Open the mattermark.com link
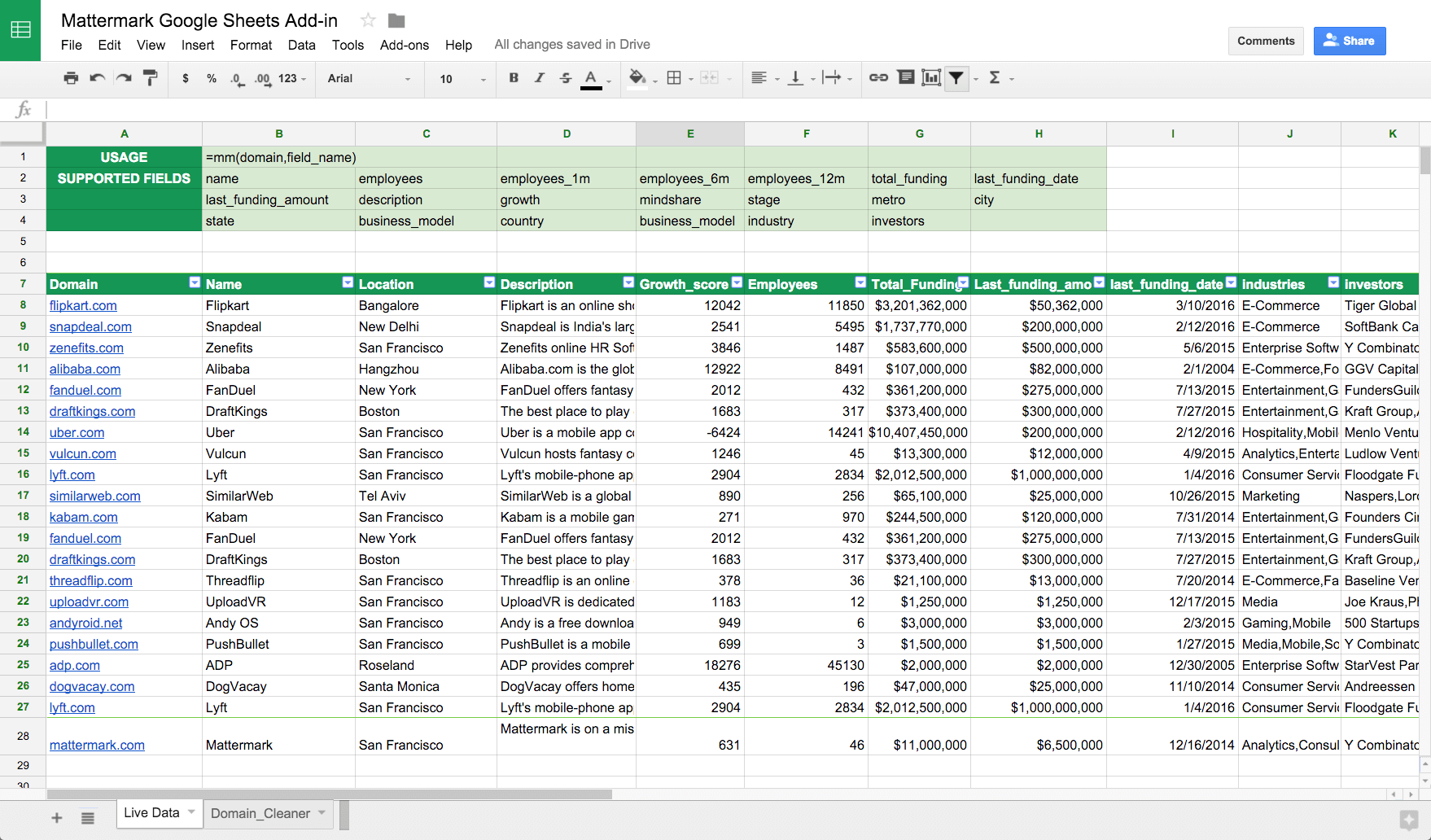 (97, 745)
